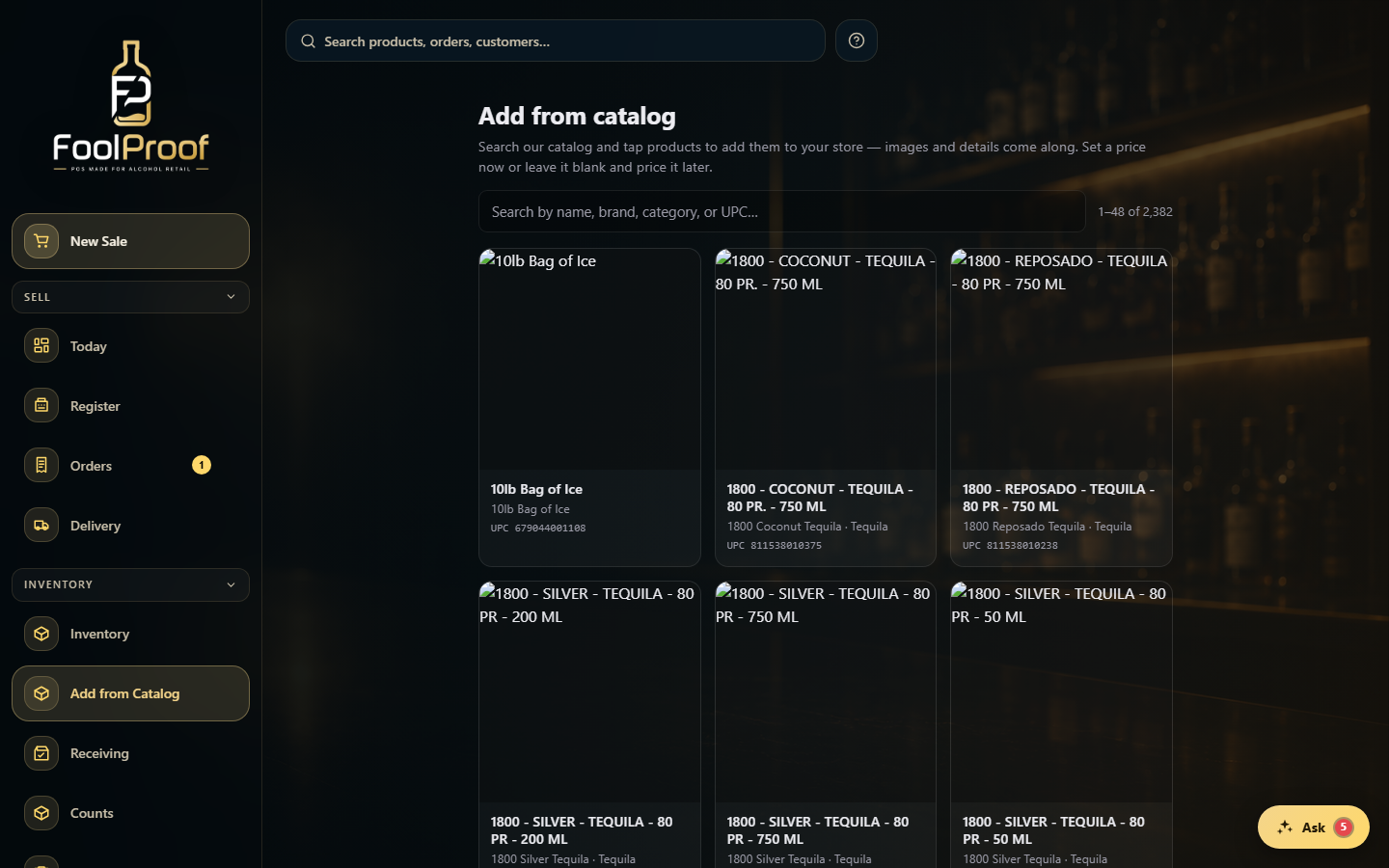Click bold '1800 - SILVER - TEQUILA - 80 PR - 50 ML' title
Screen dimensions: 1389x868
click(x=1053, y=830)
